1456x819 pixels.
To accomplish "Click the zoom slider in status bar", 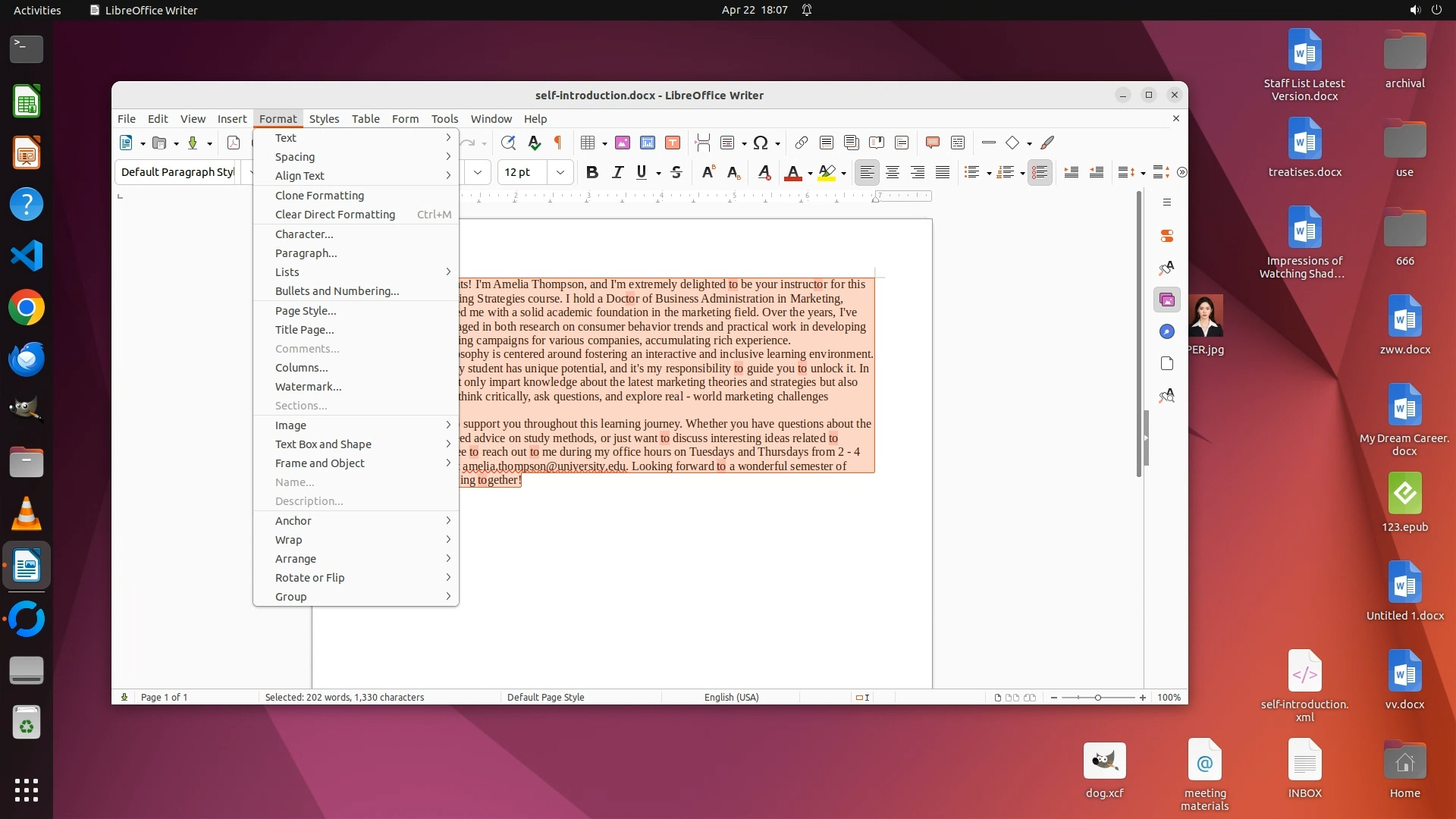I will 1097,698.
